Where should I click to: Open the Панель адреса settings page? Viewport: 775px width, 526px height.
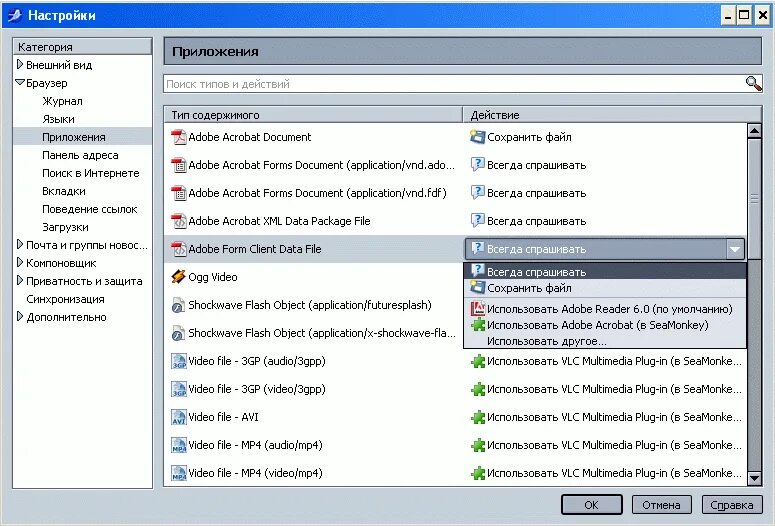point(80,155)
